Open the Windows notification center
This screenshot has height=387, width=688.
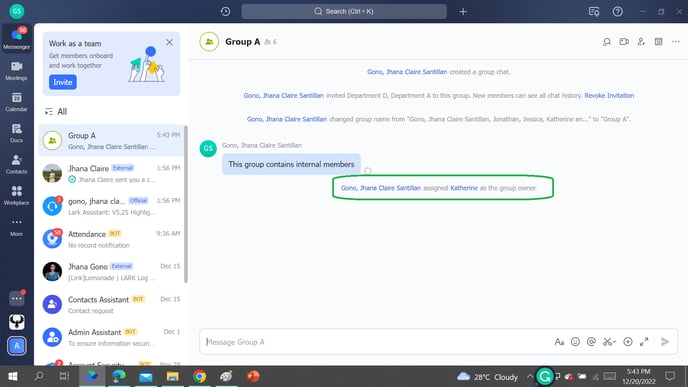click(670, 376)
